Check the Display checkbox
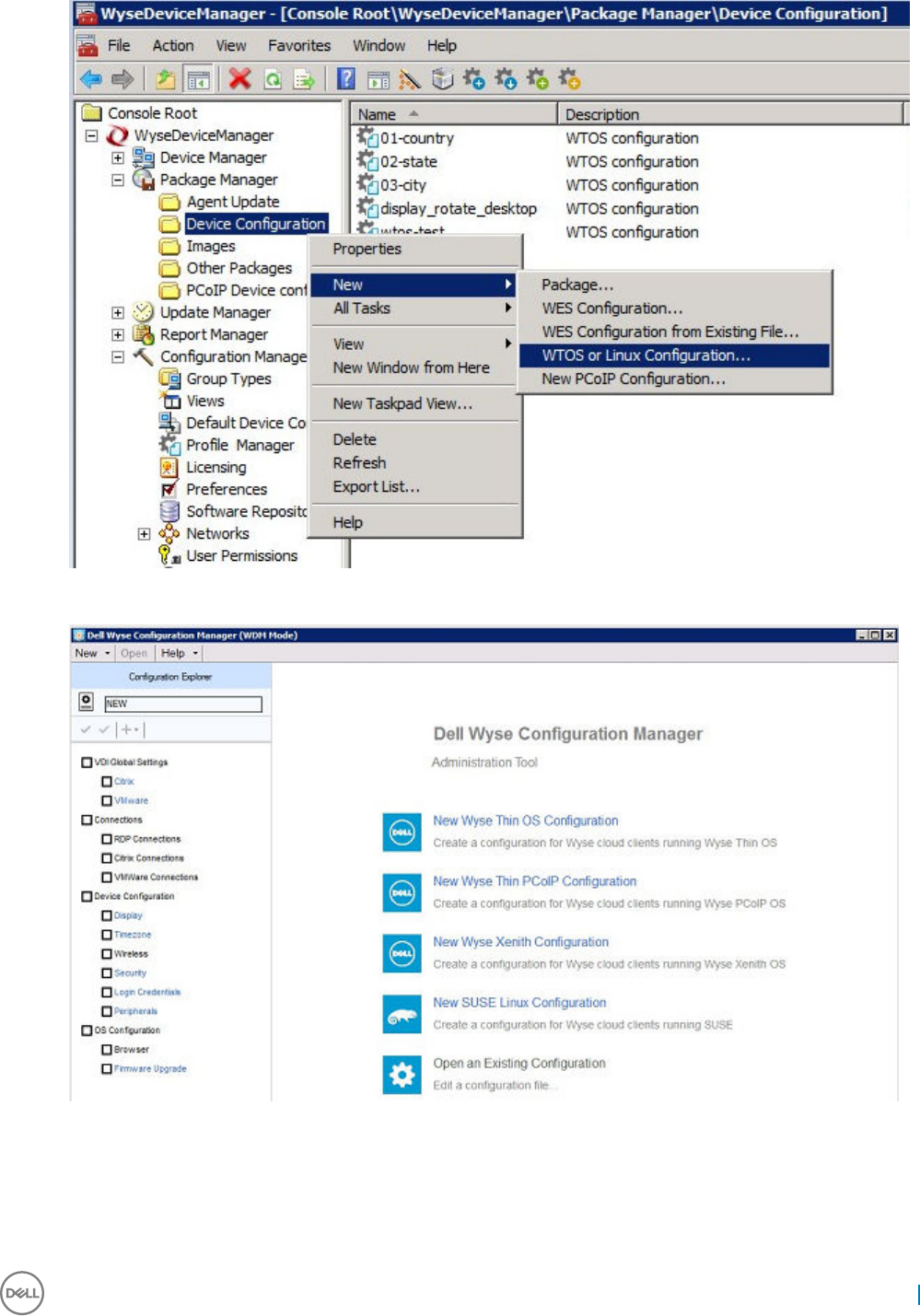The width and height of the screenshot is (920, 1316). click(107, 915)
